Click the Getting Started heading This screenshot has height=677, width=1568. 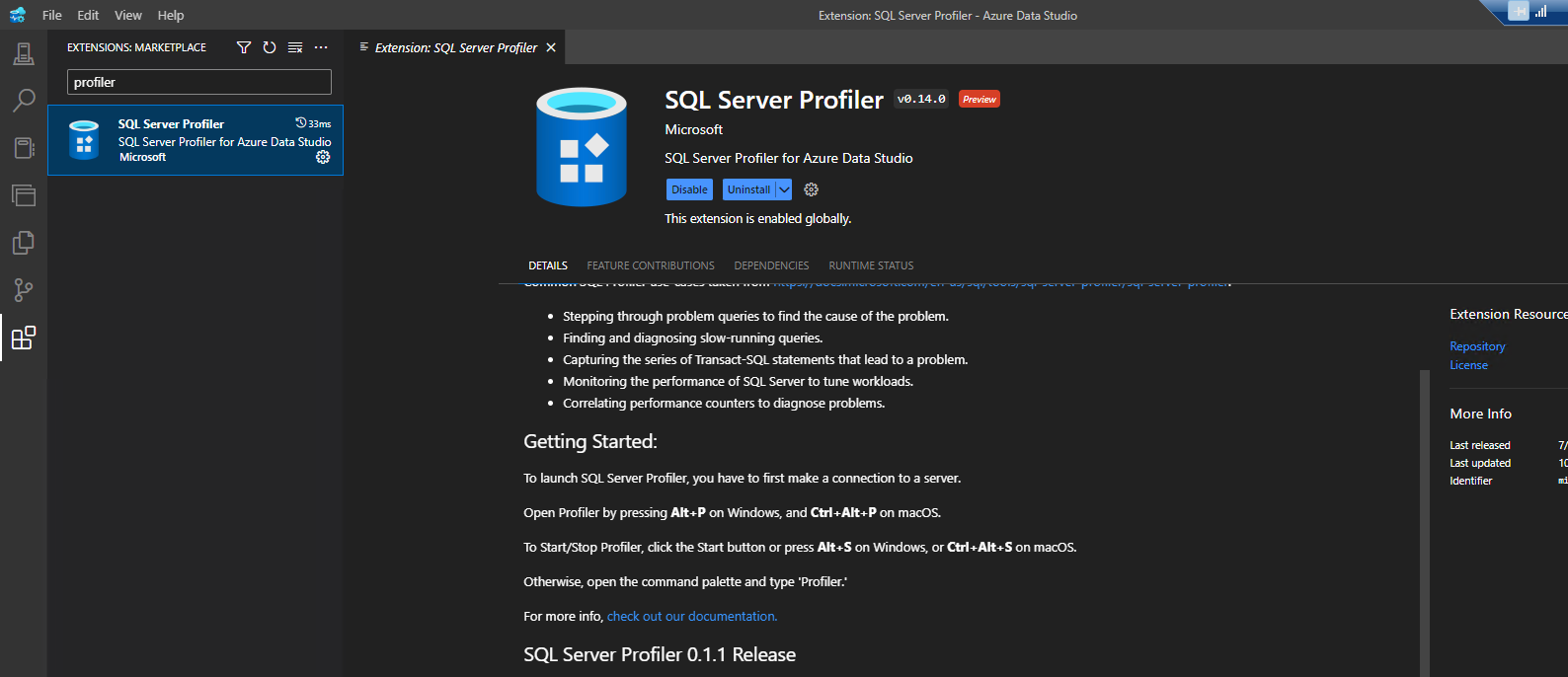click(x=590, y=441)
